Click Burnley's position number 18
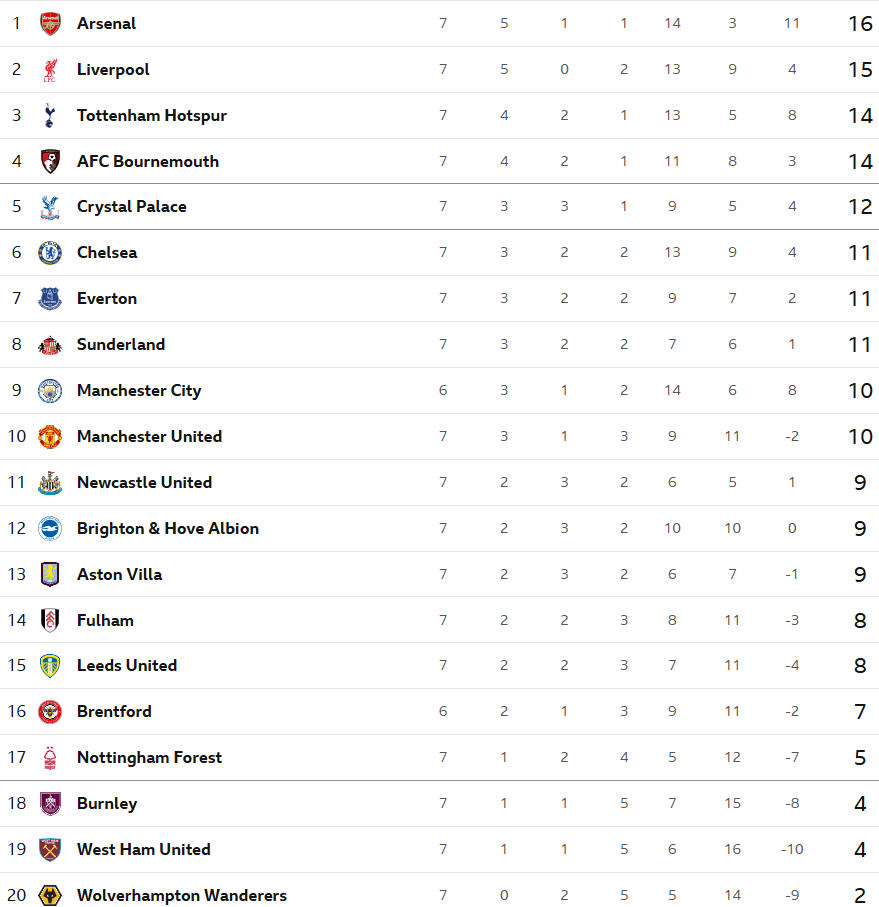 pyautogui.click(x=17, y=804)
